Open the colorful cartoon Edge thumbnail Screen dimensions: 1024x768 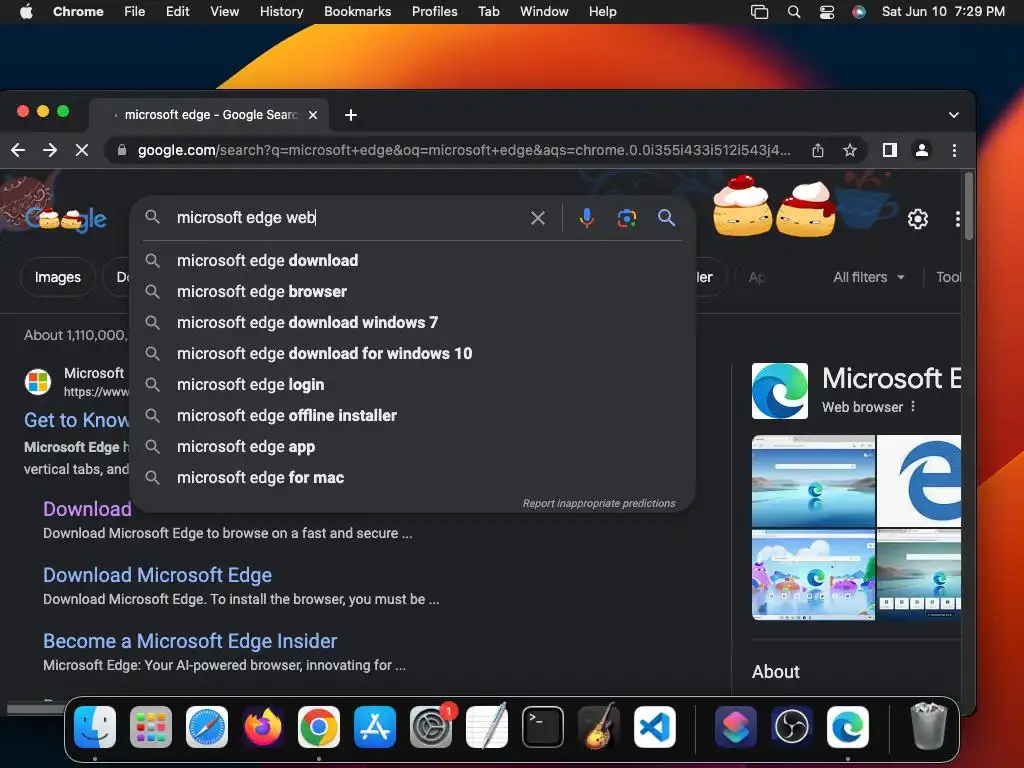pos(813,575)
